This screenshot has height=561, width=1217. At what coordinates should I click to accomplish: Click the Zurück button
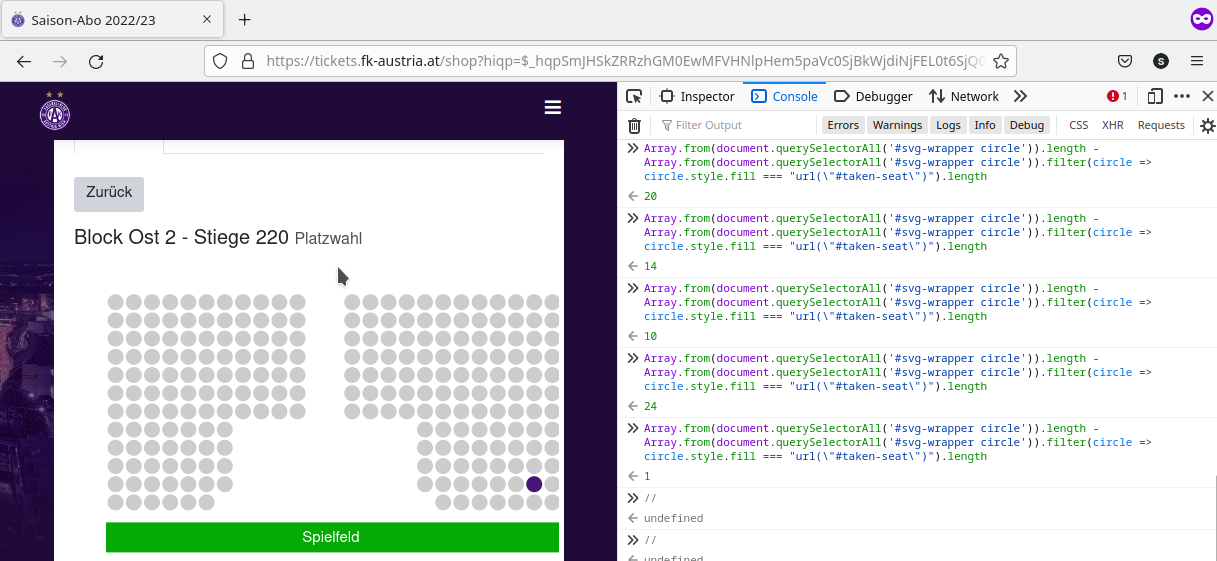click(109, 193)
